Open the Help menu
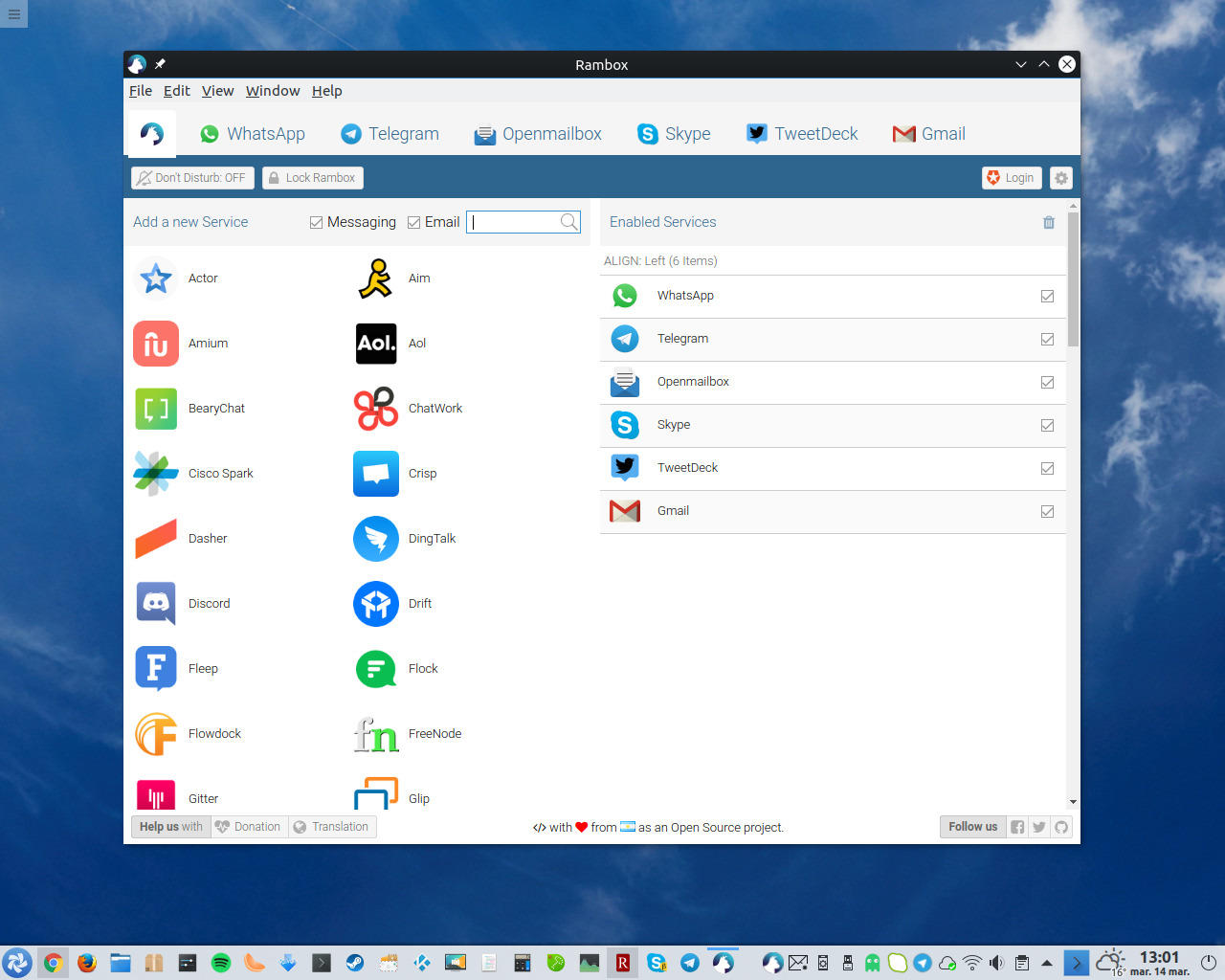 tap(326, 91)
